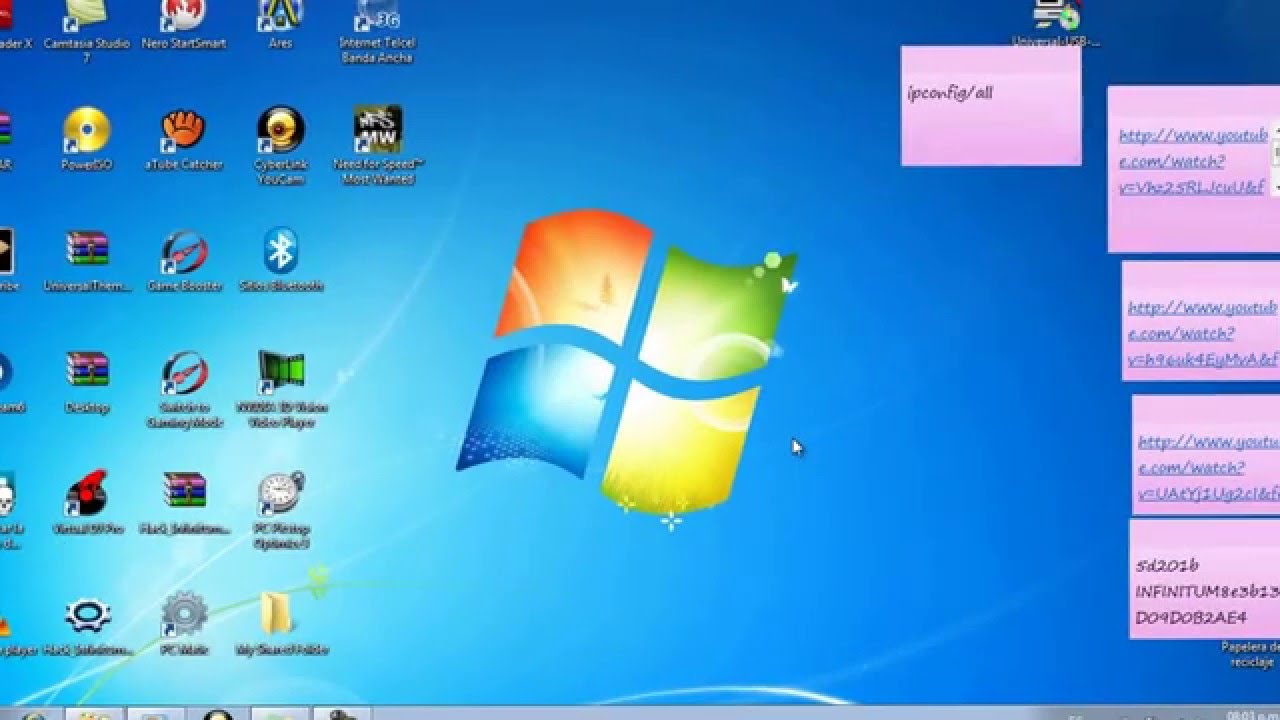
Task: Launch Need for Speed Most Wanted
Action: [x=378, y=146]
